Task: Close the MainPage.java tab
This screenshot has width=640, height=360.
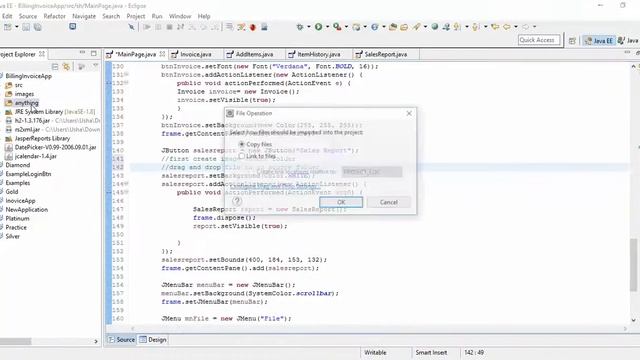Action: 162,54
